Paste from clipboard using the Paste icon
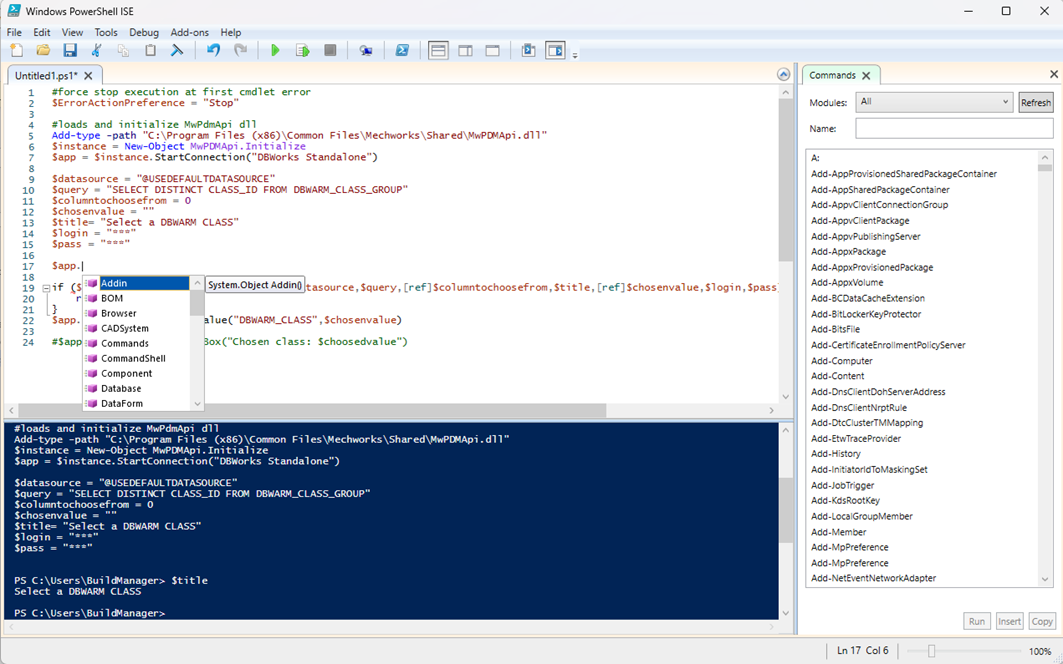 coord(151,51)
